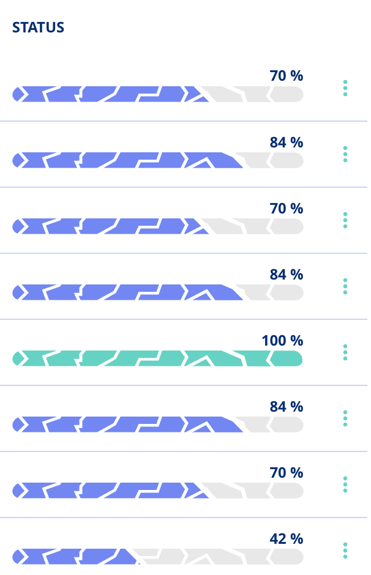Image resolution: width=371 pixels, height=575 pixels.
Task: Click the 42 % percentage label
Action: click(x=286, y=539)
